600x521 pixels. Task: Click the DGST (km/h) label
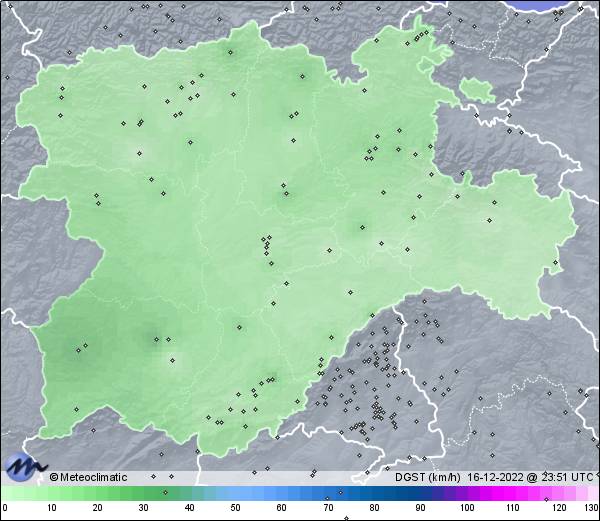tap(428, 477)
